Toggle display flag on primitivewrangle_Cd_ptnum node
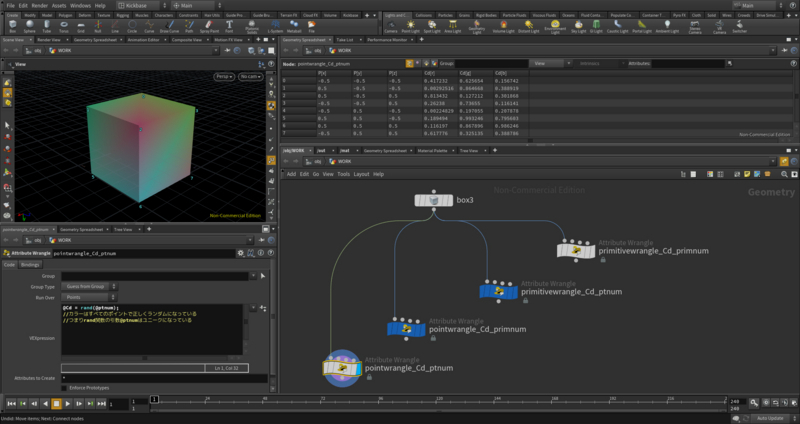800x424 pixels. click(514, 291)
